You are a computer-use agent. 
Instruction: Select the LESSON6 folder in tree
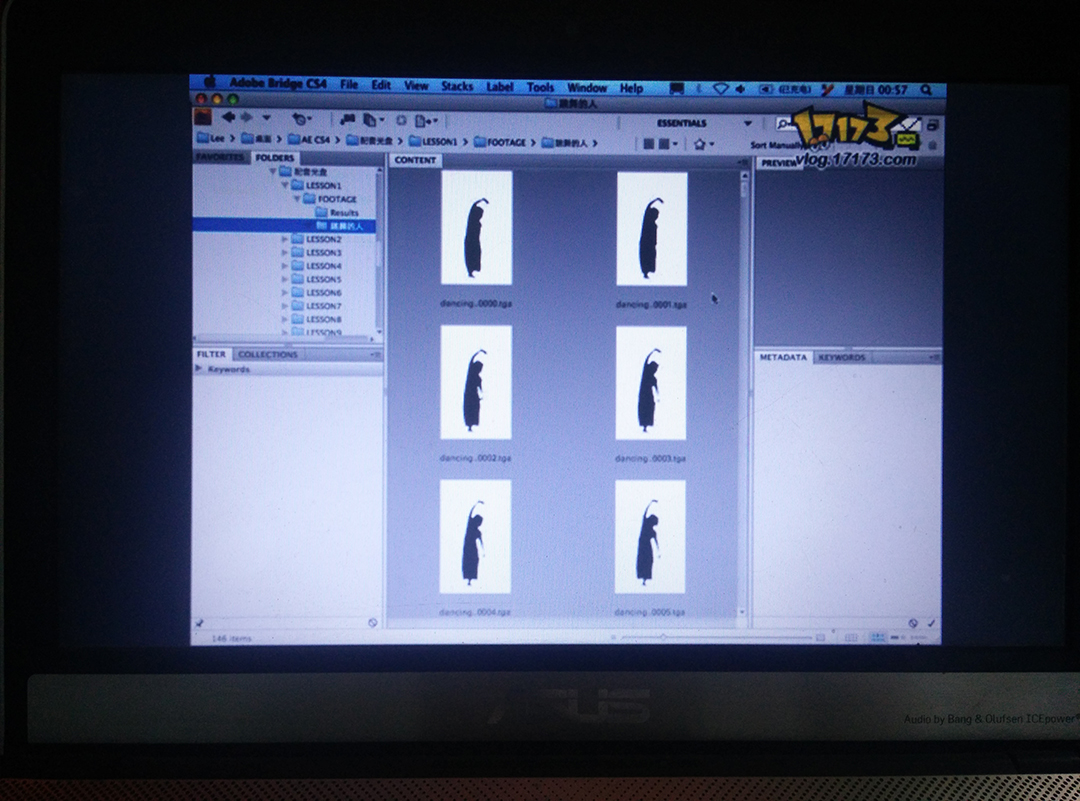coord(317,293)
